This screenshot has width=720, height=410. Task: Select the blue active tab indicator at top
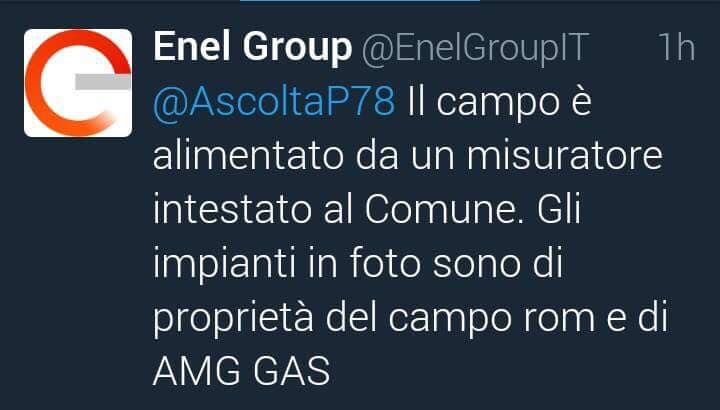360,1
